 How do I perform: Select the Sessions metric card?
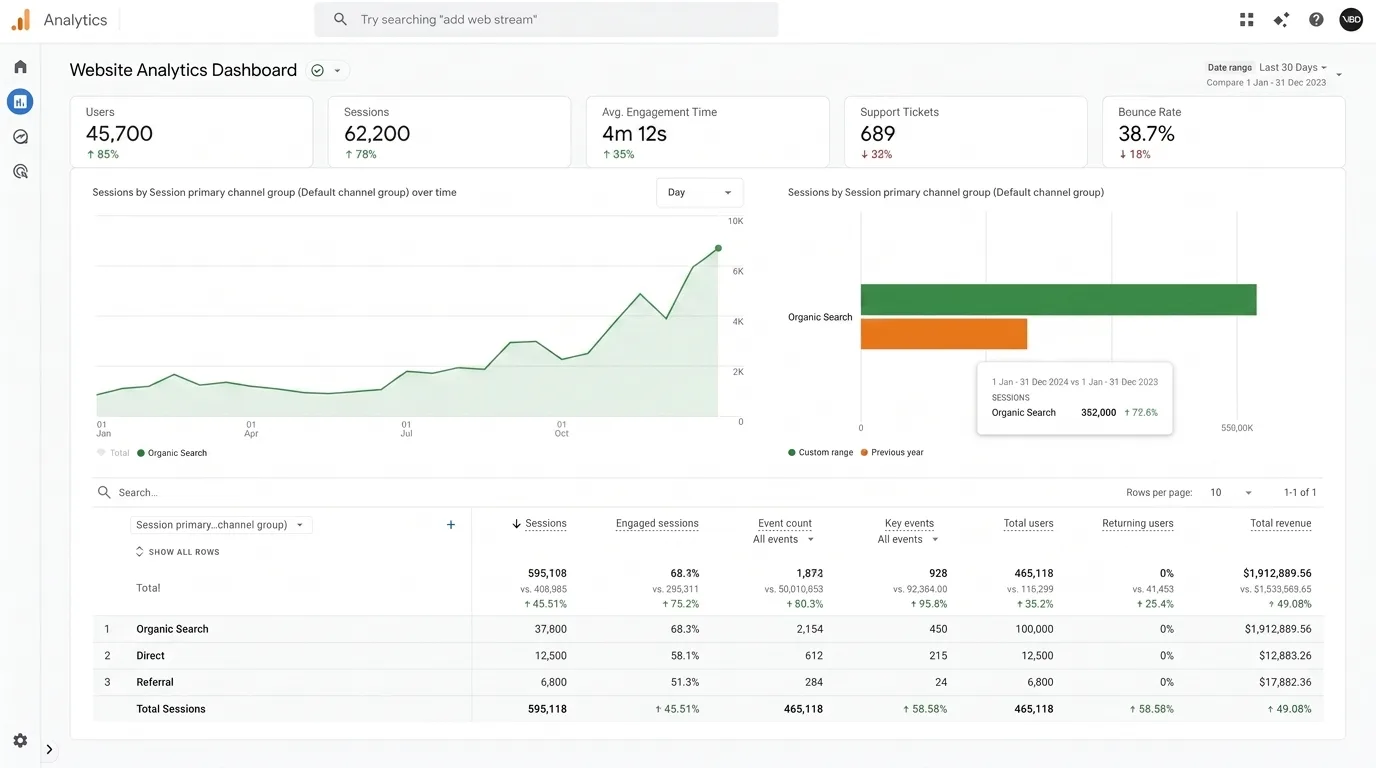pos(449,132)
